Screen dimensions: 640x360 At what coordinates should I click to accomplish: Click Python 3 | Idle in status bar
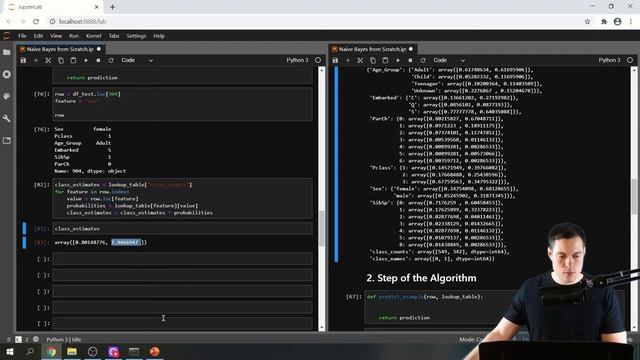tap(63, 340)
